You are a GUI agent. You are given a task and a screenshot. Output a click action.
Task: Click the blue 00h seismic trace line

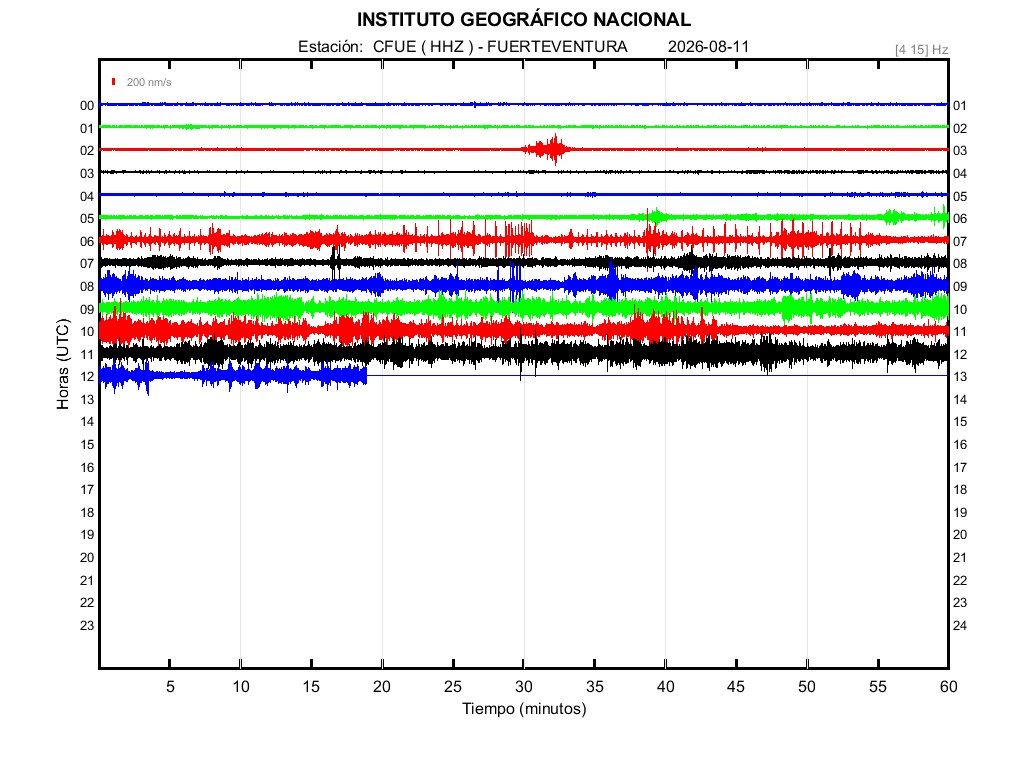(x=524, y=104)
